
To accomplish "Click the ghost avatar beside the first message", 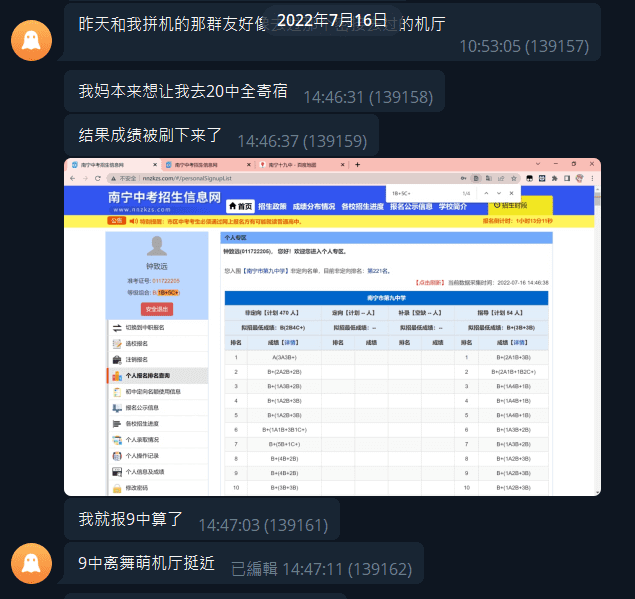I will pos(31,39).
